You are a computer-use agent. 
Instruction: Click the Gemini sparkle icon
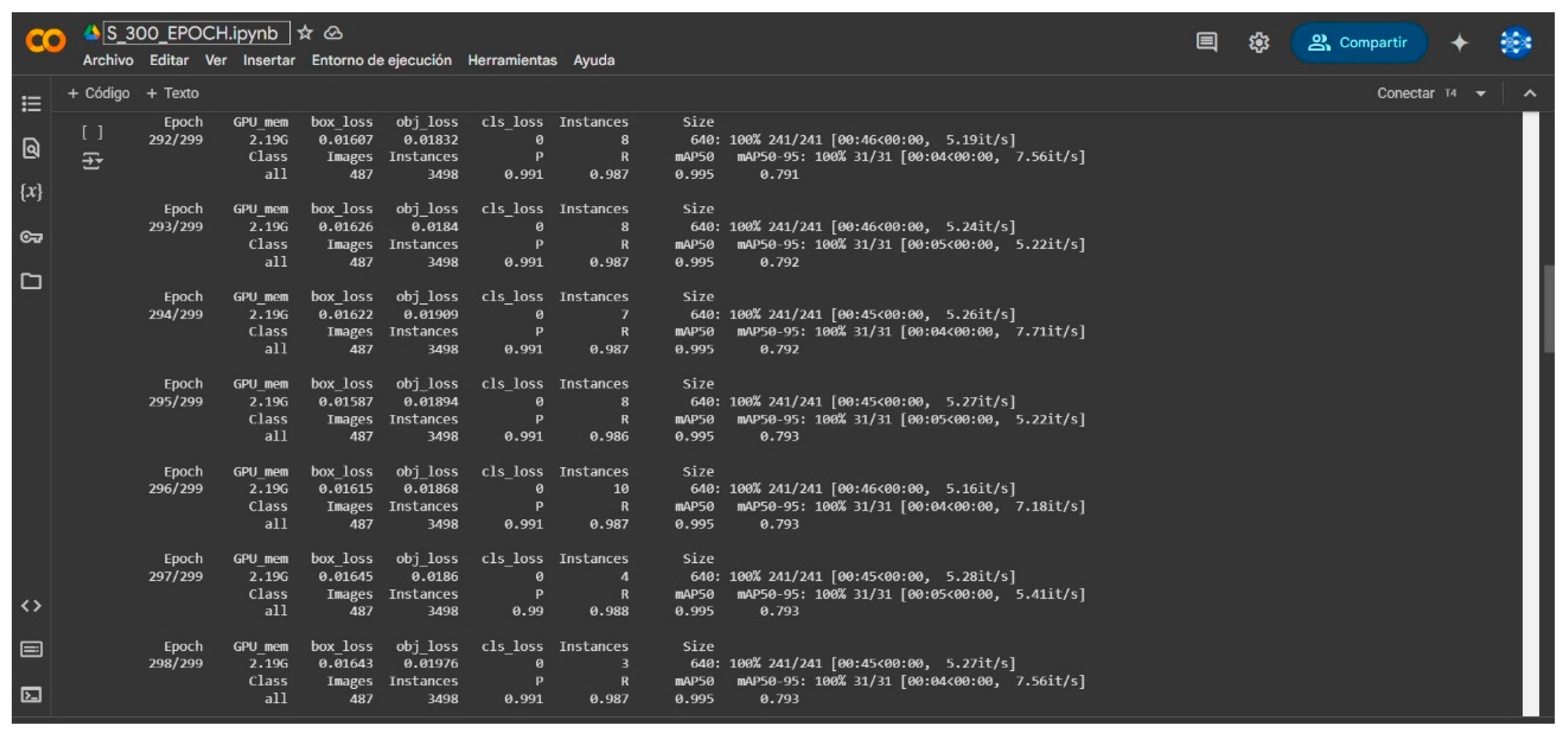click(x=1459, y=42)
